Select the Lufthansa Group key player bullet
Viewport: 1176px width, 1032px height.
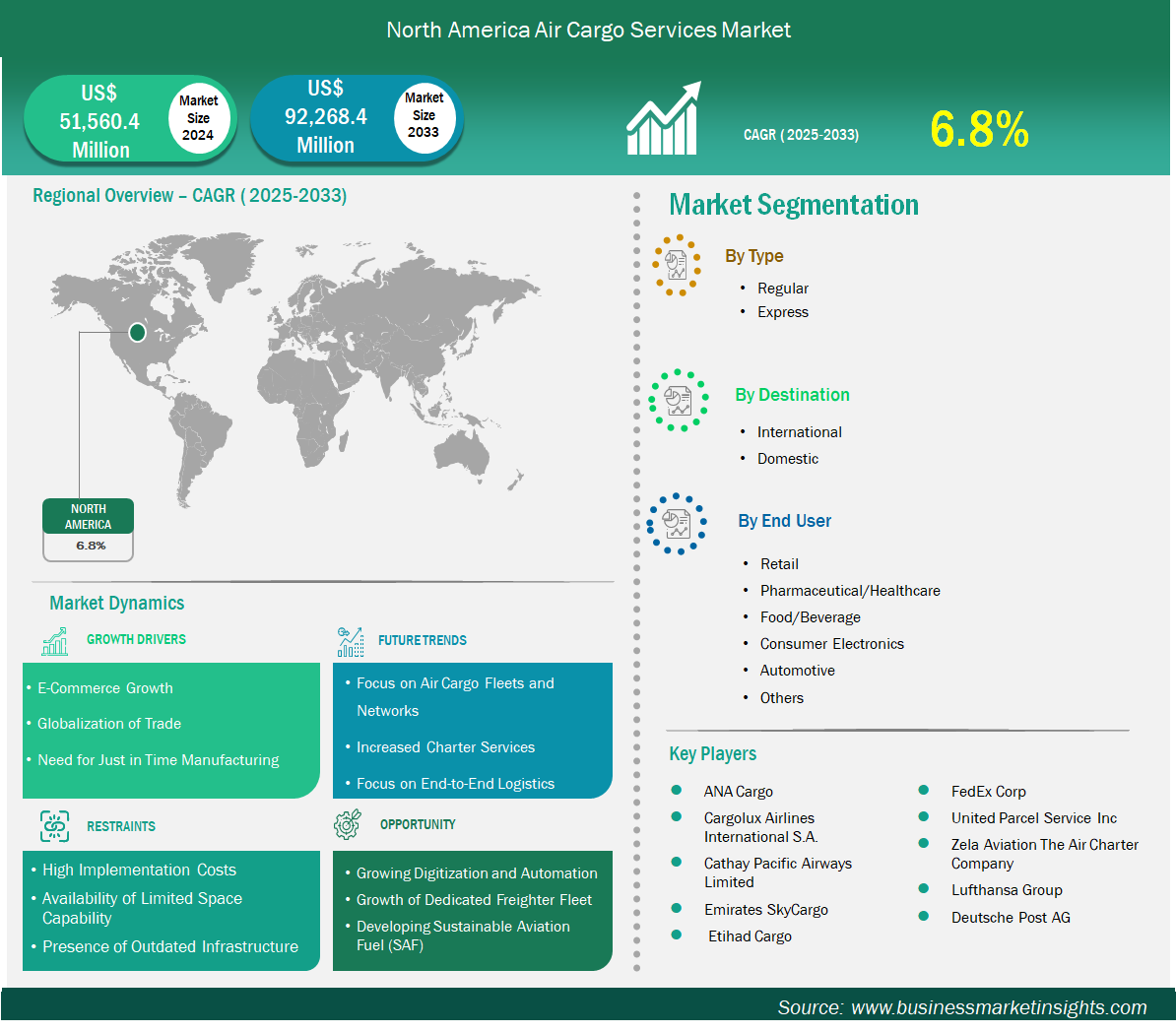click(x=924, y=889)
